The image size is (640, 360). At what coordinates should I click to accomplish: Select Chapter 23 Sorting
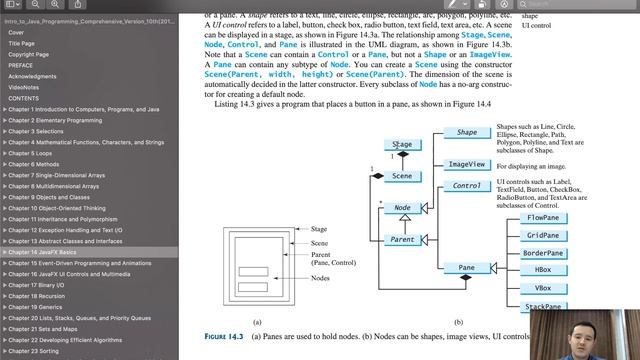33,351
